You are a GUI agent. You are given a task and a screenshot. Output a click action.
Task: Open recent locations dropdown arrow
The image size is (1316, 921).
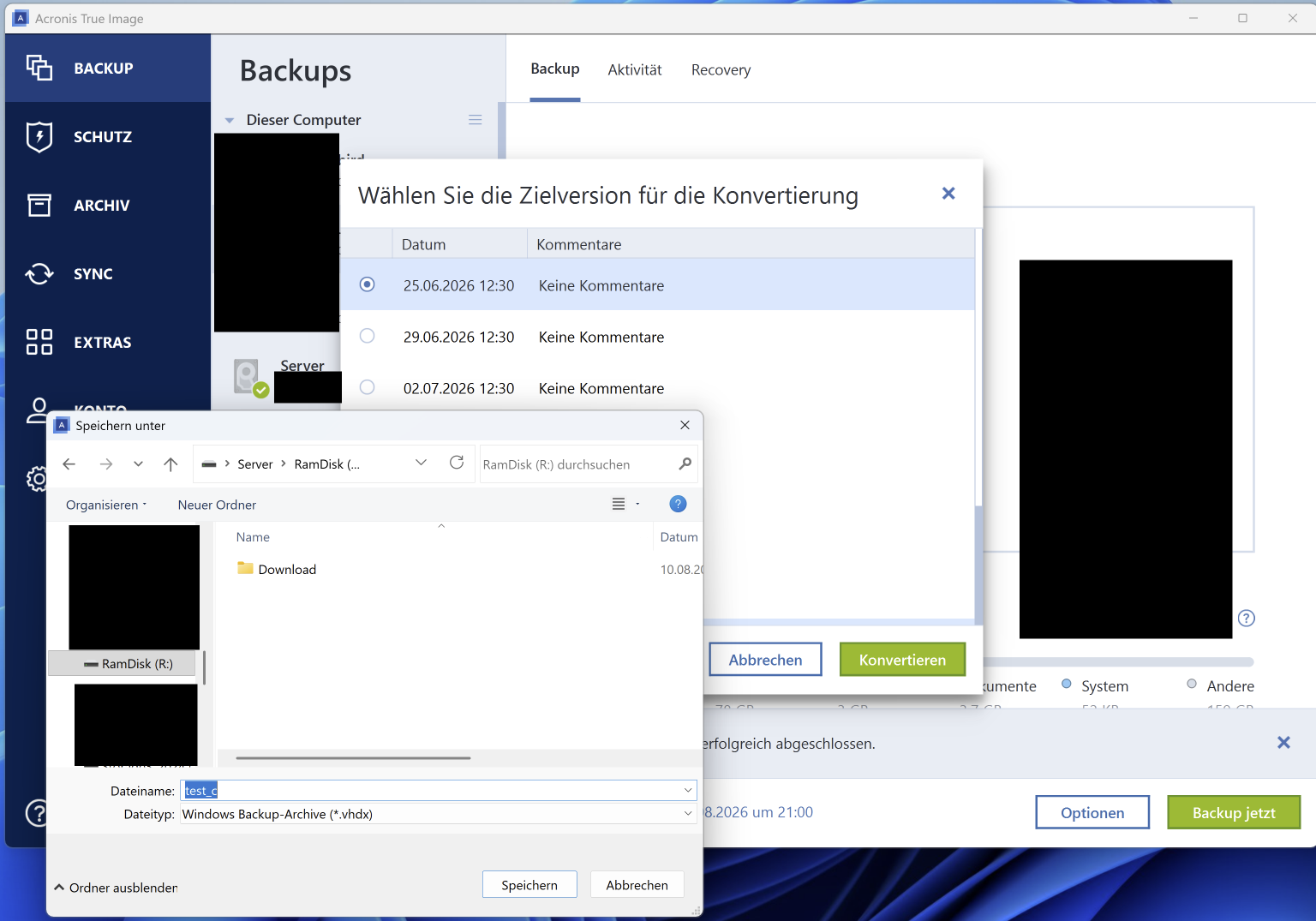(x=138, y=464)
